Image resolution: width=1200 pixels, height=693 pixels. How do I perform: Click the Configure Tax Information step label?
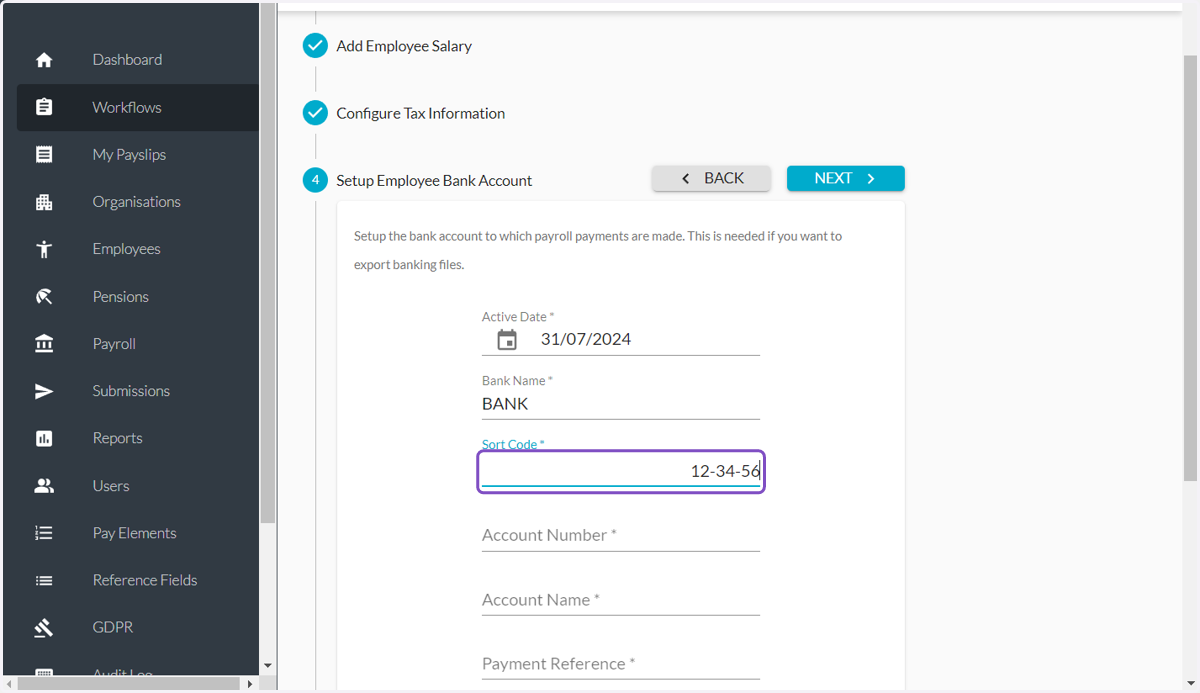pyautogui.click(x=420, y=113)
